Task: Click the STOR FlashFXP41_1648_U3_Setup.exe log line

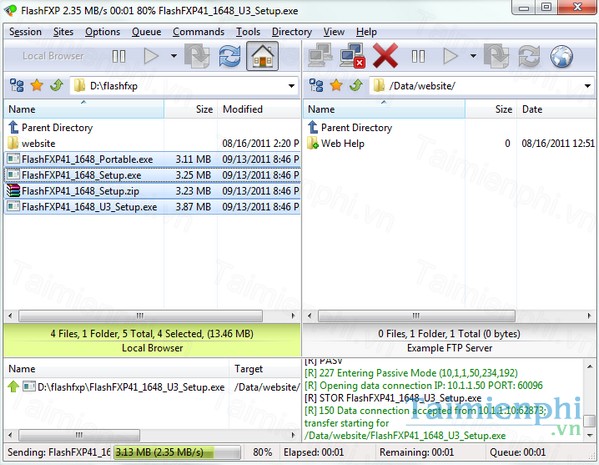Action: (393, 398)
